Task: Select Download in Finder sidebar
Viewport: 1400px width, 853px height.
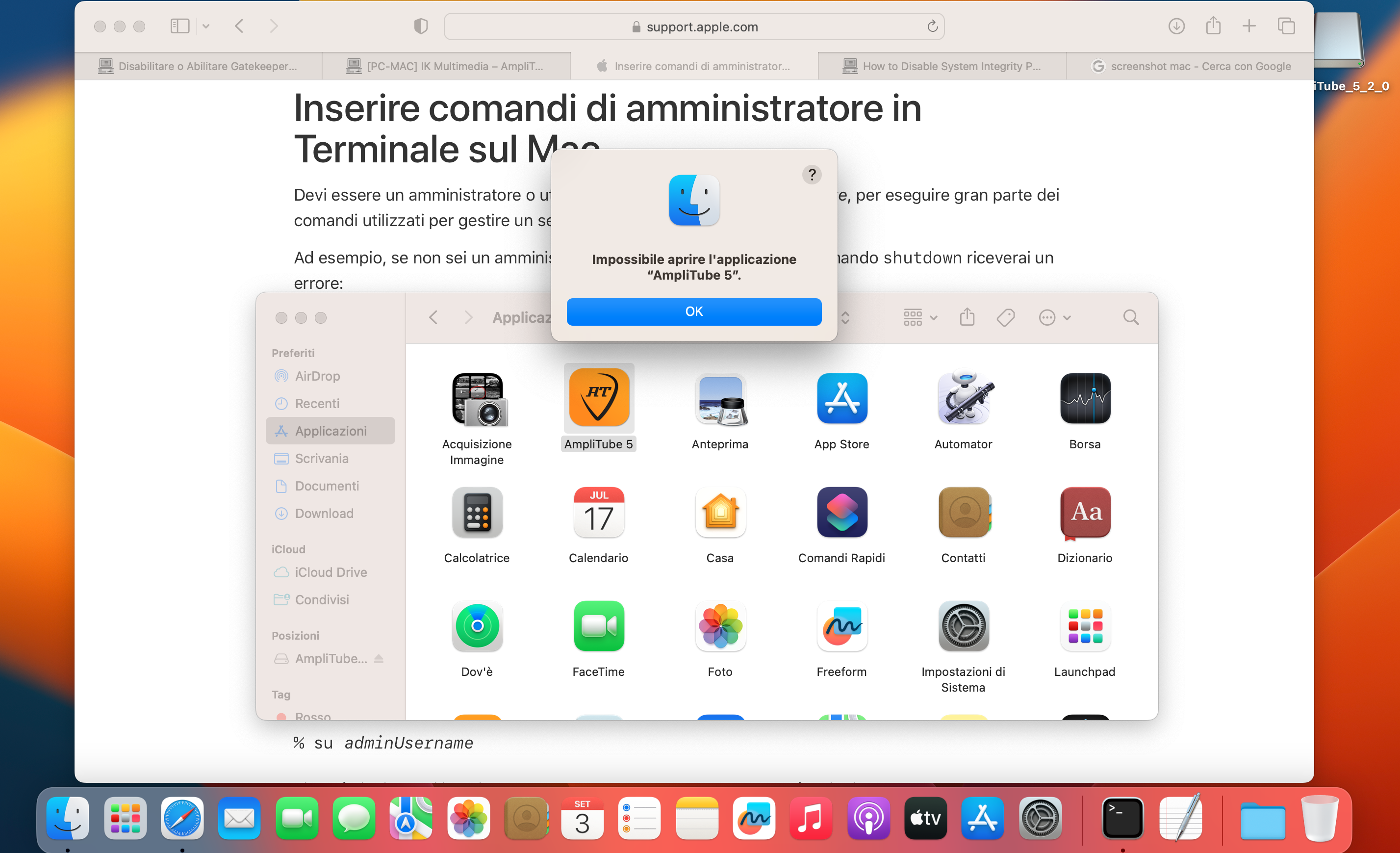Action: click(330, 513)
